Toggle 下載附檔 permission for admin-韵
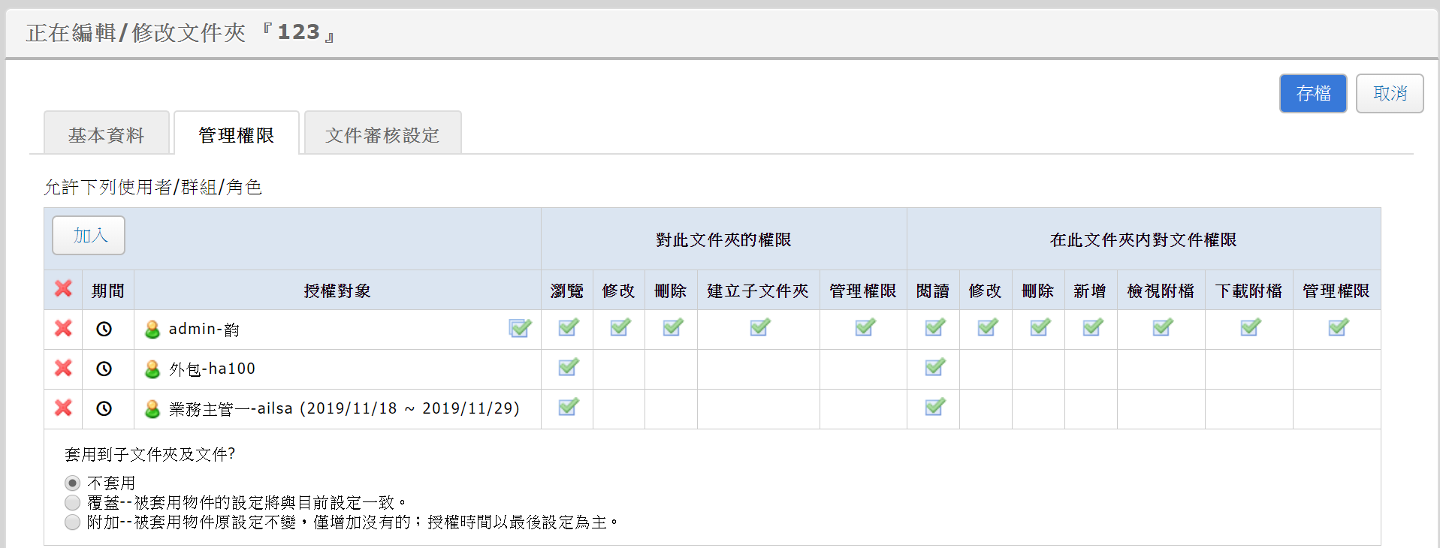1440x548 pixels. point(1249,327)
